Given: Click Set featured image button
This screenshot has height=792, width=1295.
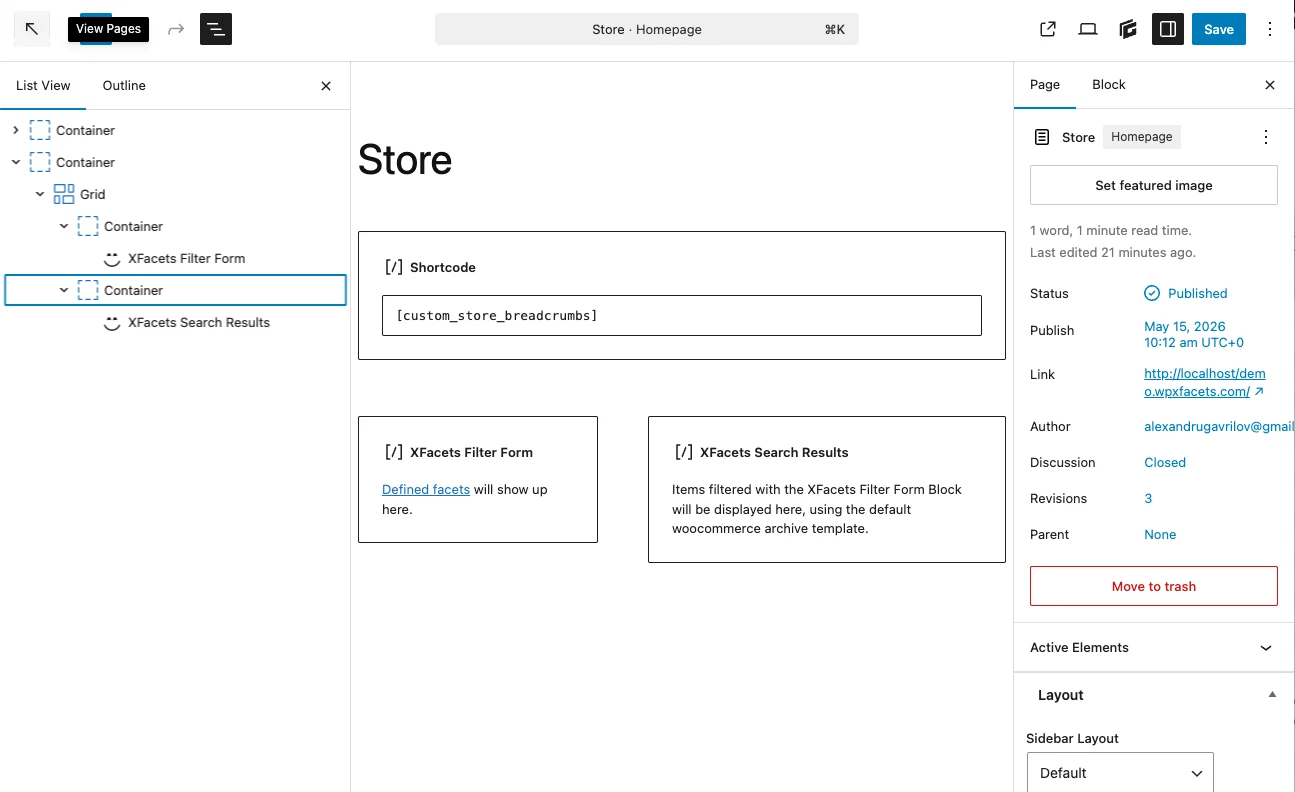Looking at the screenshot, I should tap(1153, 185).
